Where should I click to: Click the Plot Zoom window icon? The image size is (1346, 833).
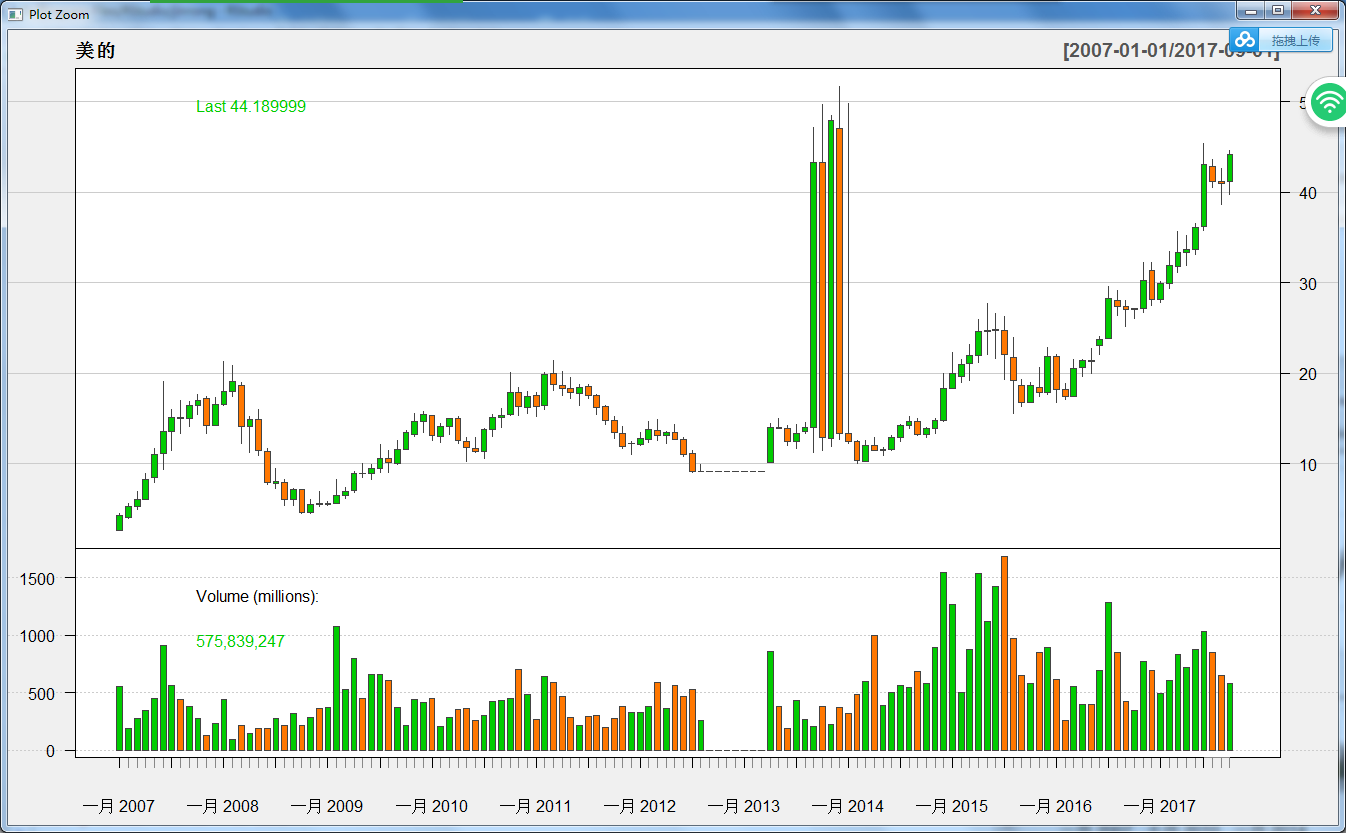(15, 14)
